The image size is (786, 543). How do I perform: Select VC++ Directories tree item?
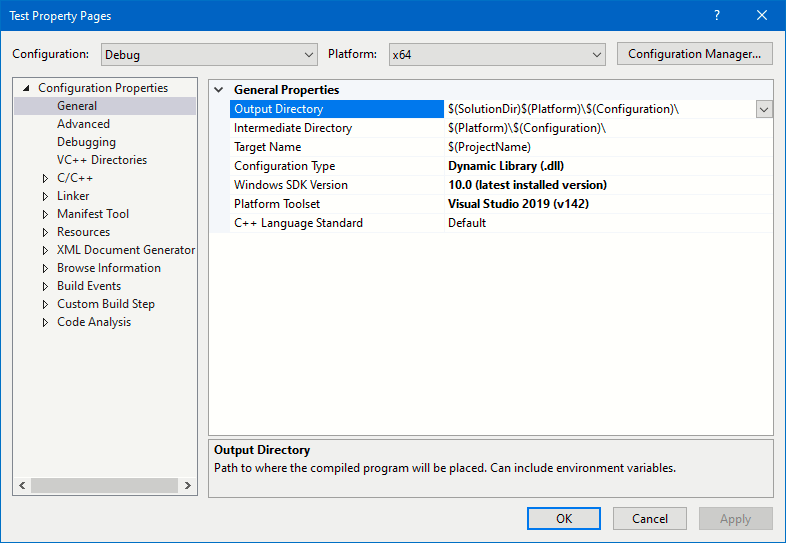pyautogui.click(x=102, y=160)
